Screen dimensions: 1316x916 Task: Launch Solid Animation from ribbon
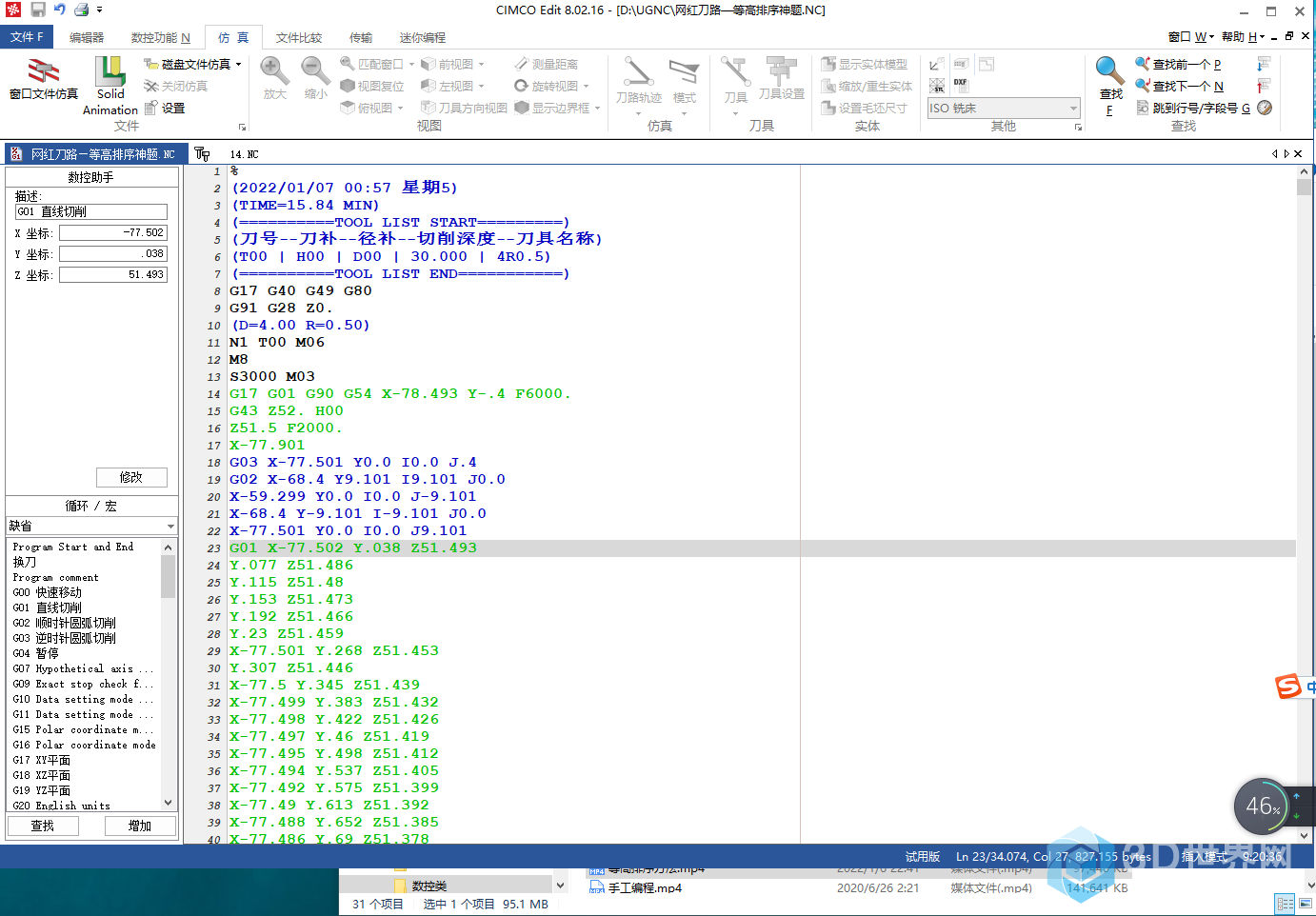(x=110, y=85)
